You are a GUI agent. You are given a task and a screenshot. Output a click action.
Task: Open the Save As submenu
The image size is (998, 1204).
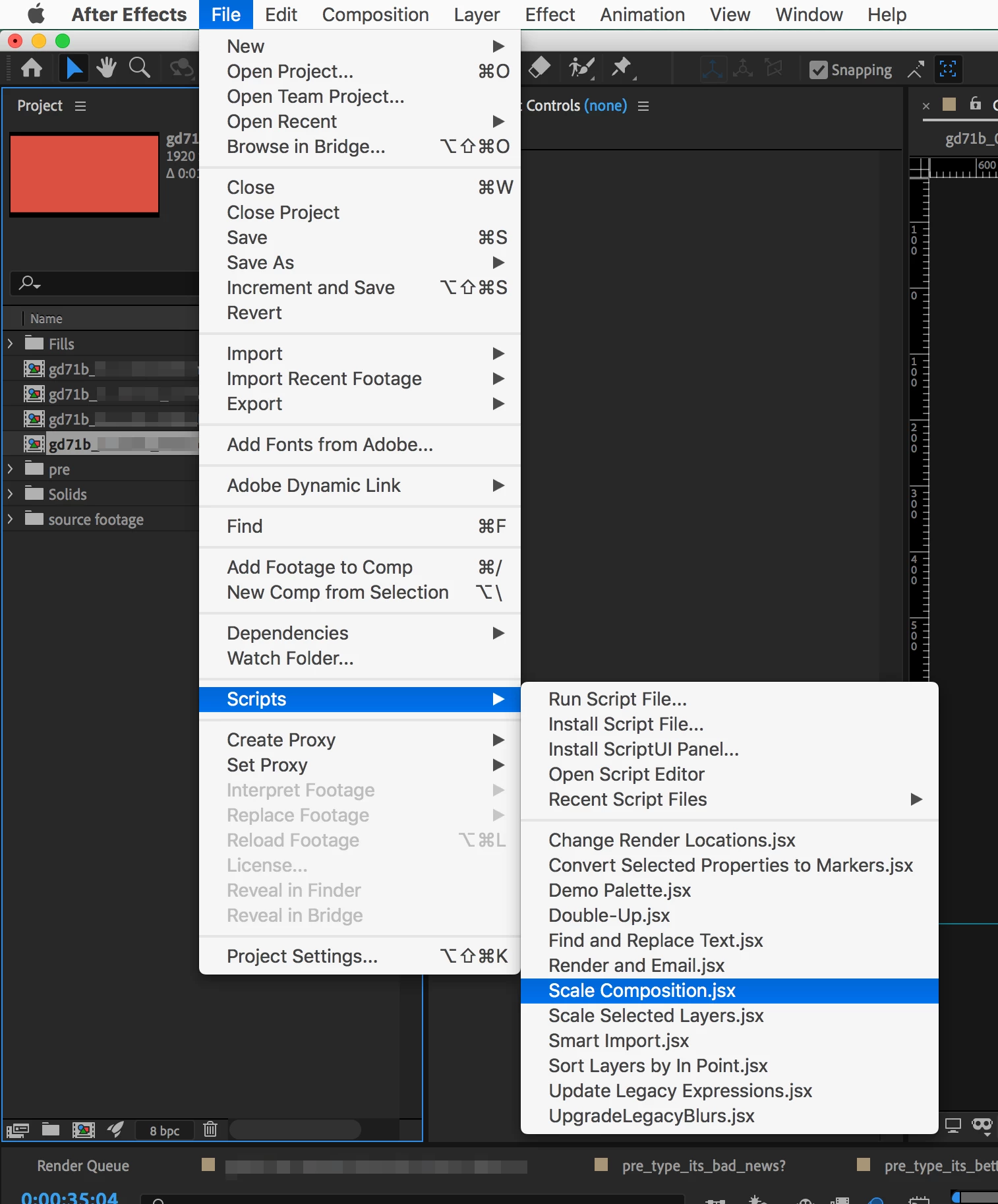(360, 262)
